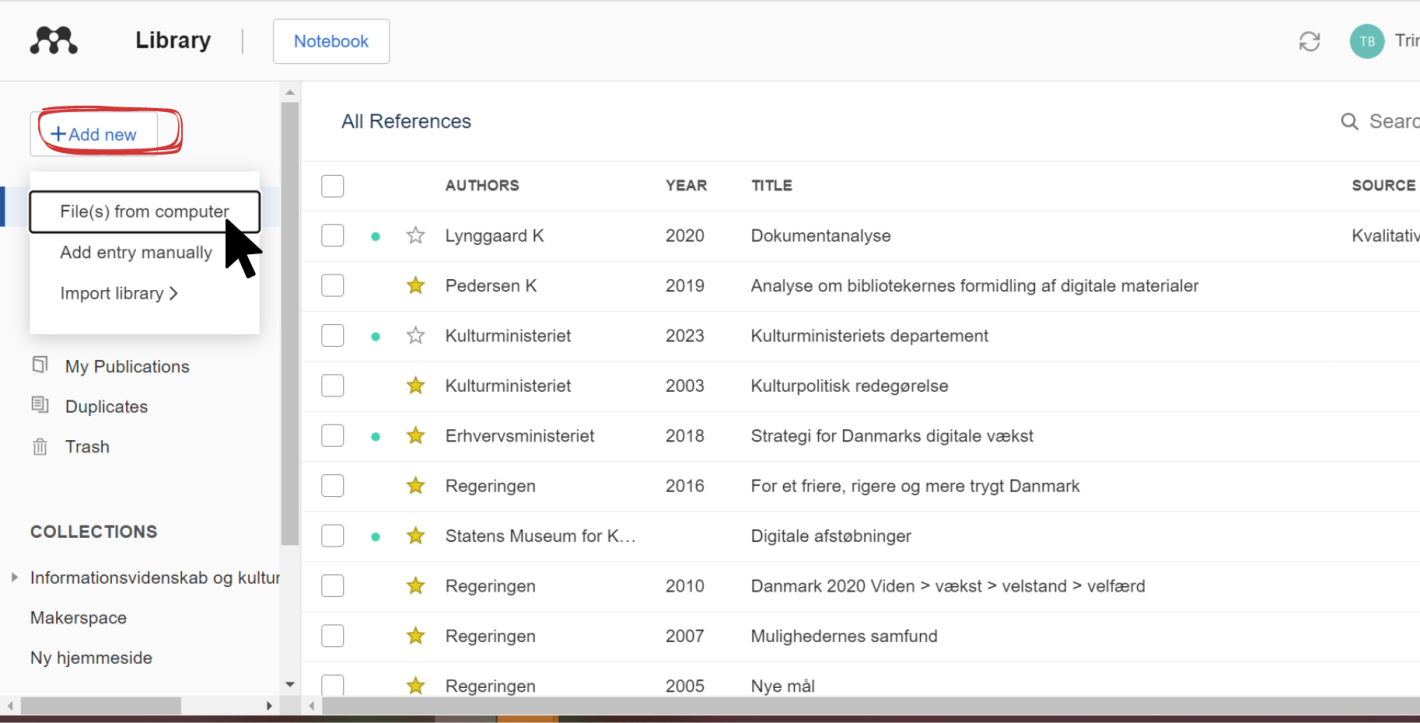
Task: Check the Regeringen 2007 row checkbox
Action: coord(333,636)
